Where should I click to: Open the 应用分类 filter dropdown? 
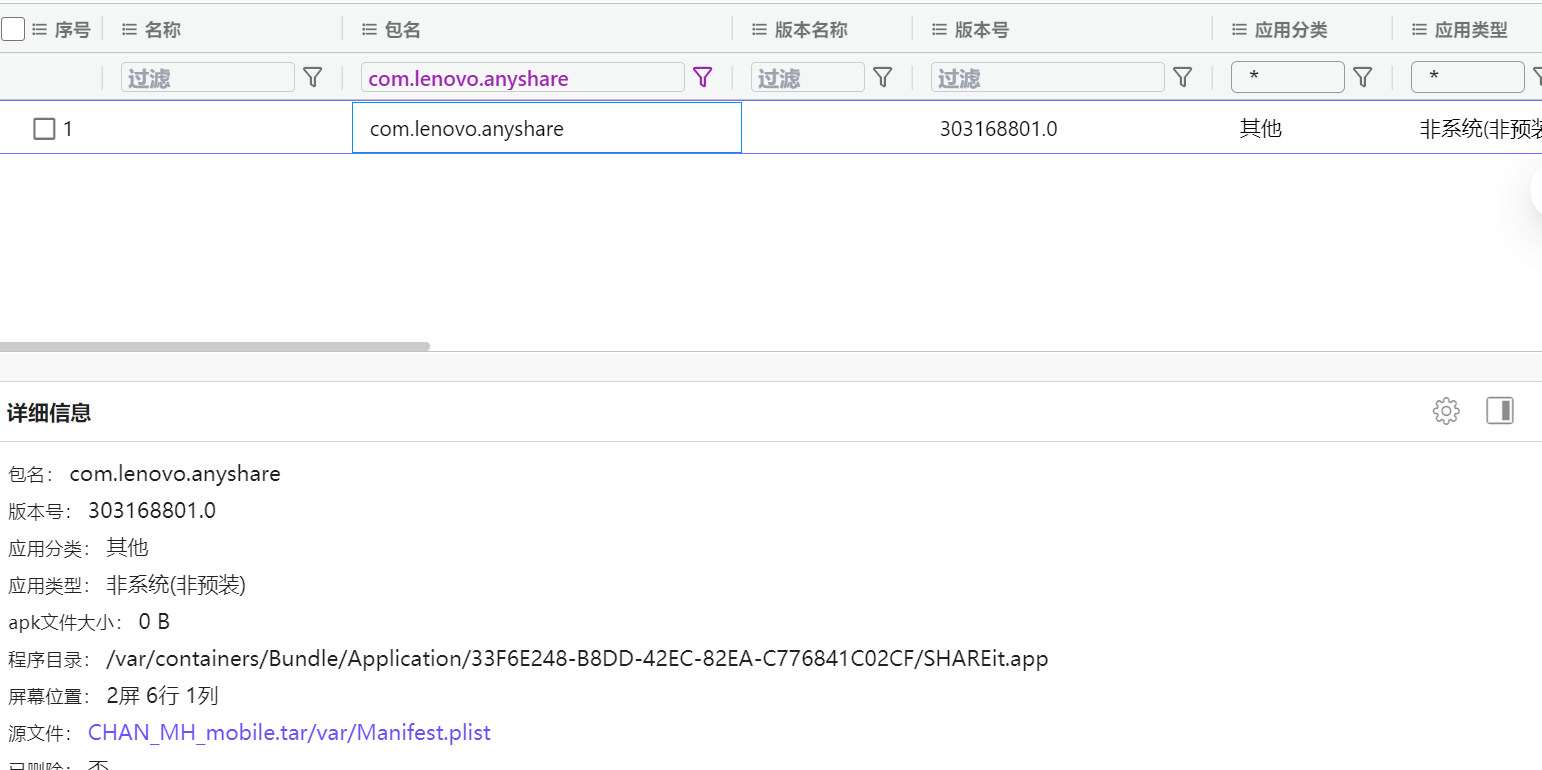point(1288,77)
